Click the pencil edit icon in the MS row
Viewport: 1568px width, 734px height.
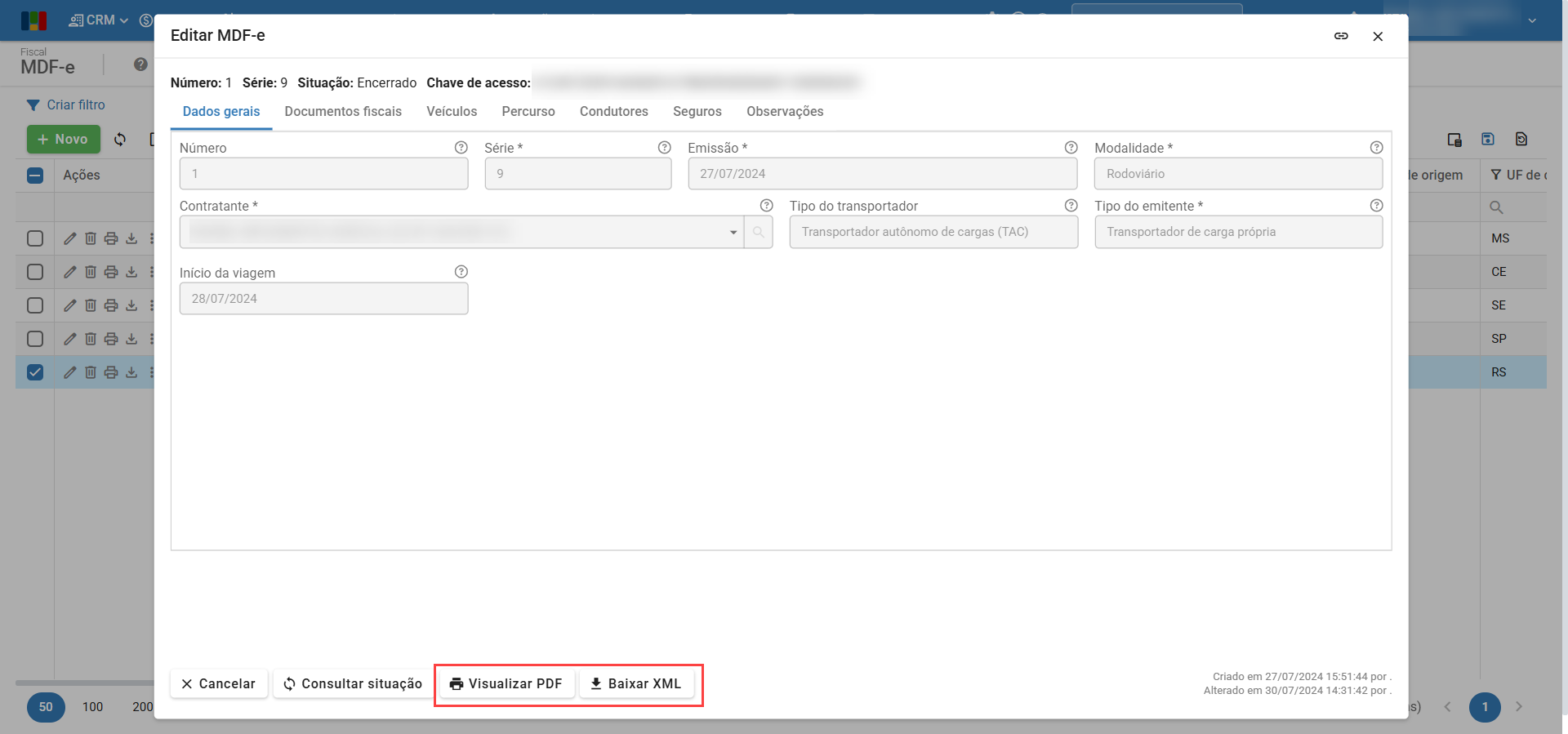tap(70, 238)
